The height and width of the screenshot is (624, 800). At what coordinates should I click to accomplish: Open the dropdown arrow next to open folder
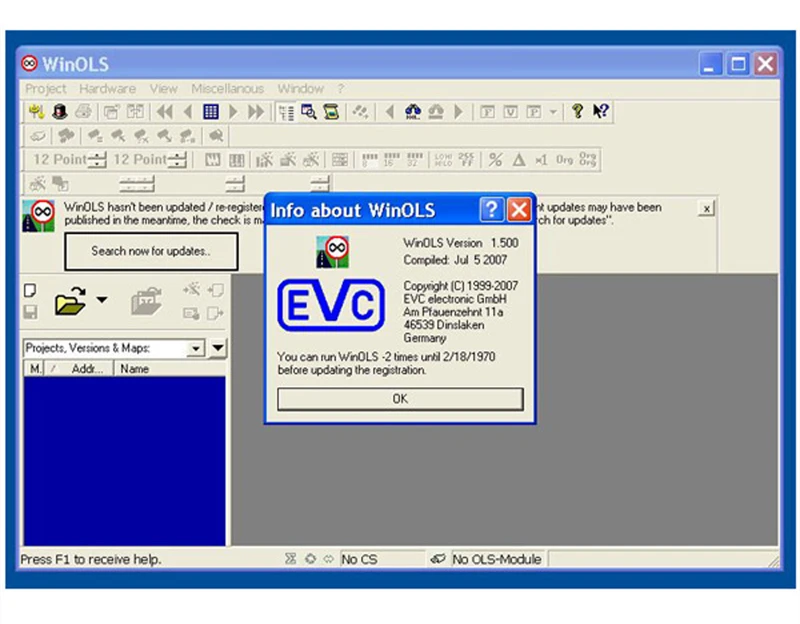click(102, 300)
